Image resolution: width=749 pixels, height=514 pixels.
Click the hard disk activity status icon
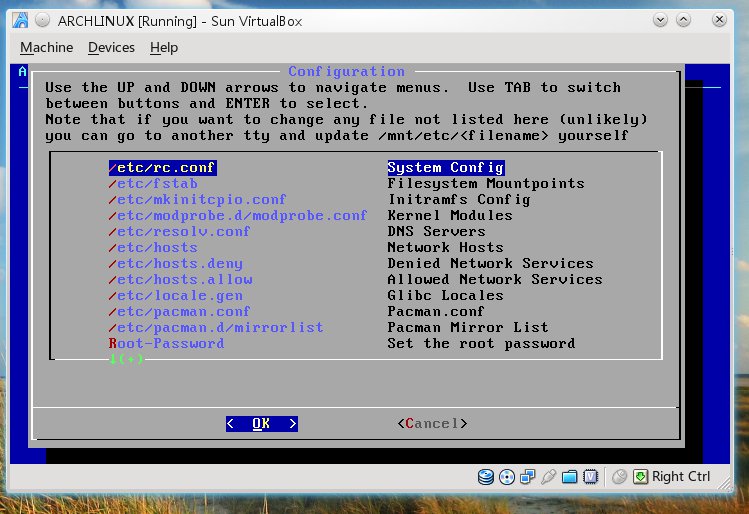[x=486, y=476]
